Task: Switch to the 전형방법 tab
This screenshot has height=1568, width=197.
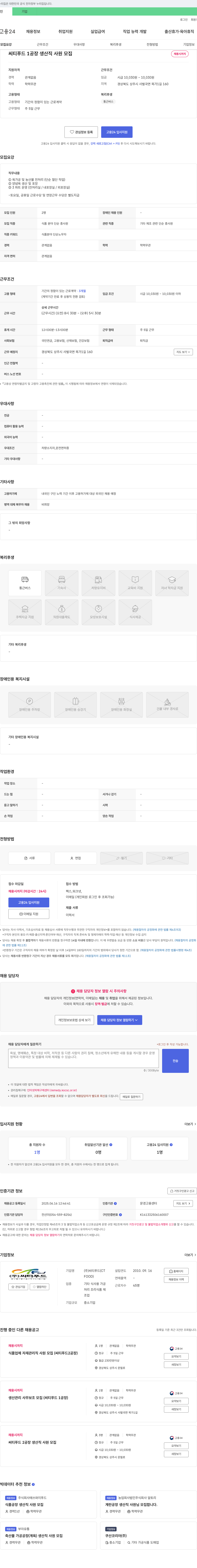Action: tap(152, 44)
